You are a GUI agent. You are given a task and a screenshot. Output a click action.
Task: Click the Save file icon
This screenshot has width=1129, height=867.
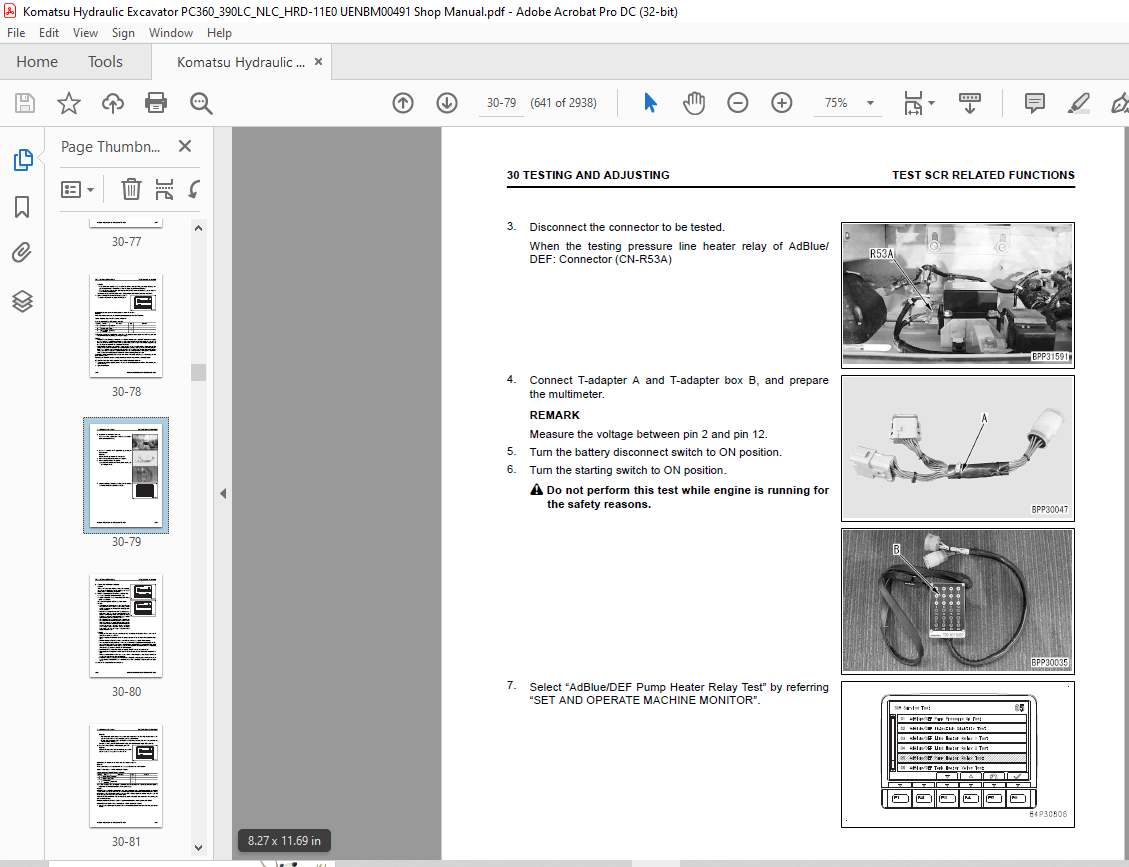[25, 103]
